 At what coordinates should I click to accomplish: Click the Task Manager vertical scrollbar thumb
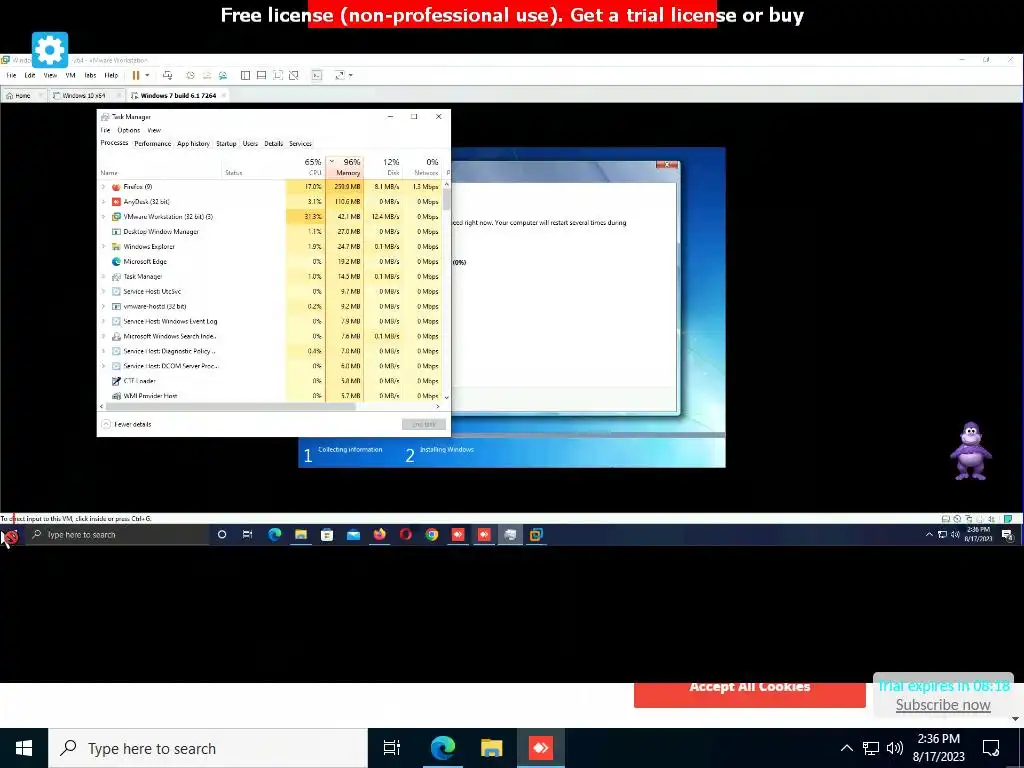pos(447,199)
